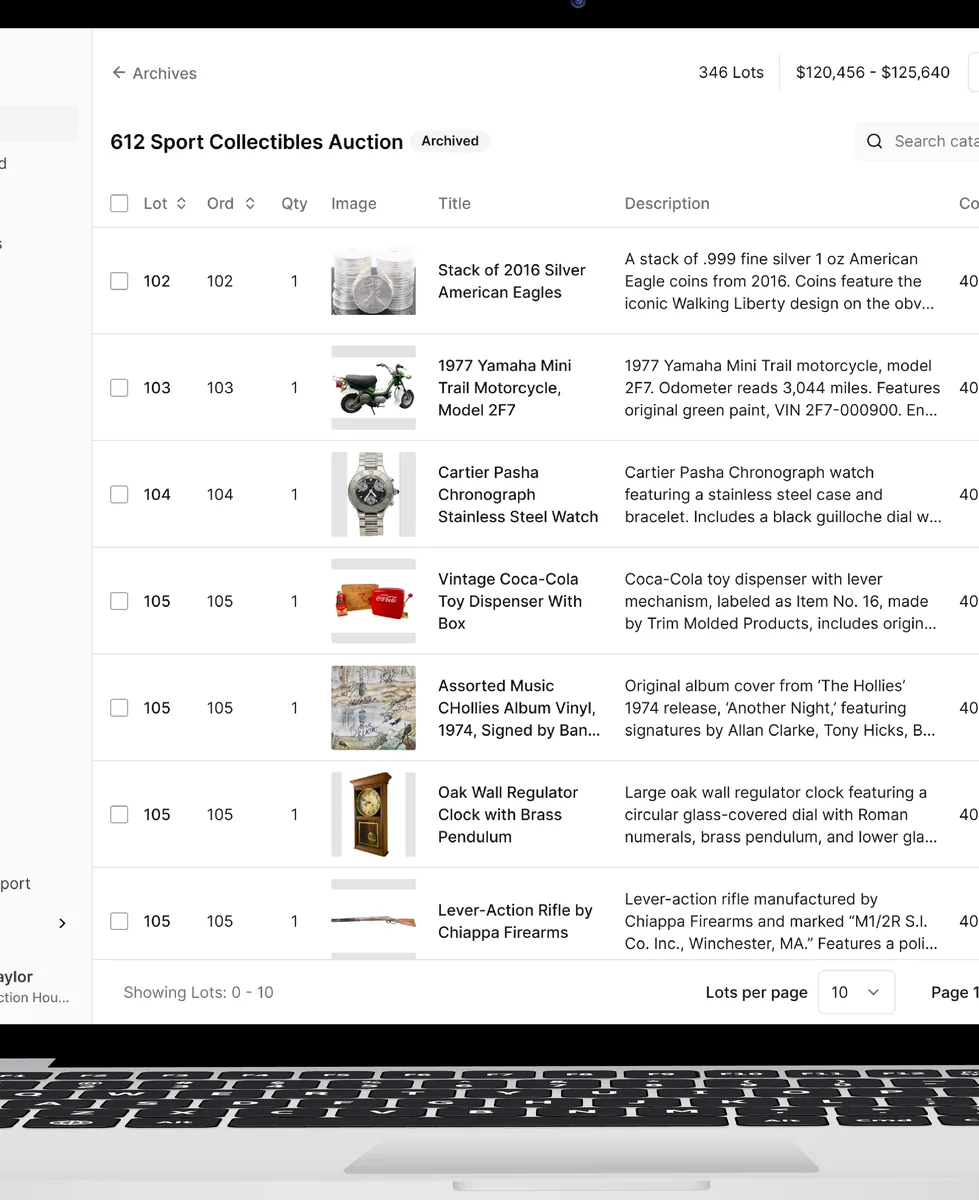979x1200 pixels.
Task: Select Oak Wall Regulator Clock checkbox
Action: tap(119, 814)
